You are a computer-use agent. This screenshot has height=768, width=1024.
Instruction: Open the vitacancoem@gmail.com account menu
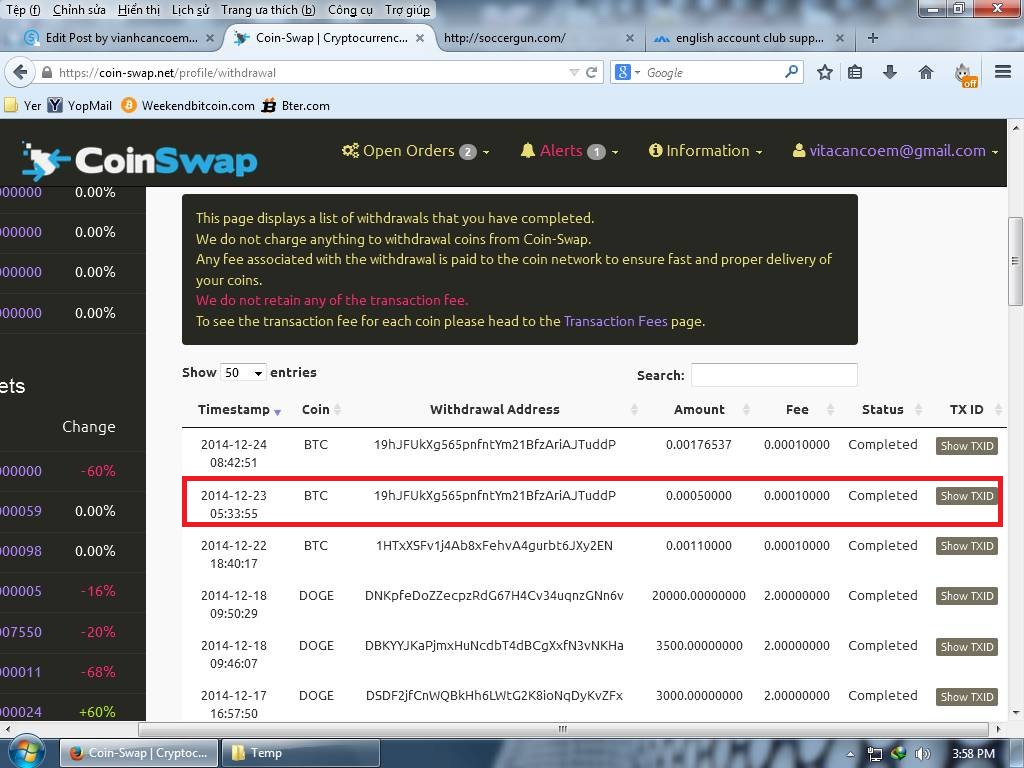coord(895,151)
